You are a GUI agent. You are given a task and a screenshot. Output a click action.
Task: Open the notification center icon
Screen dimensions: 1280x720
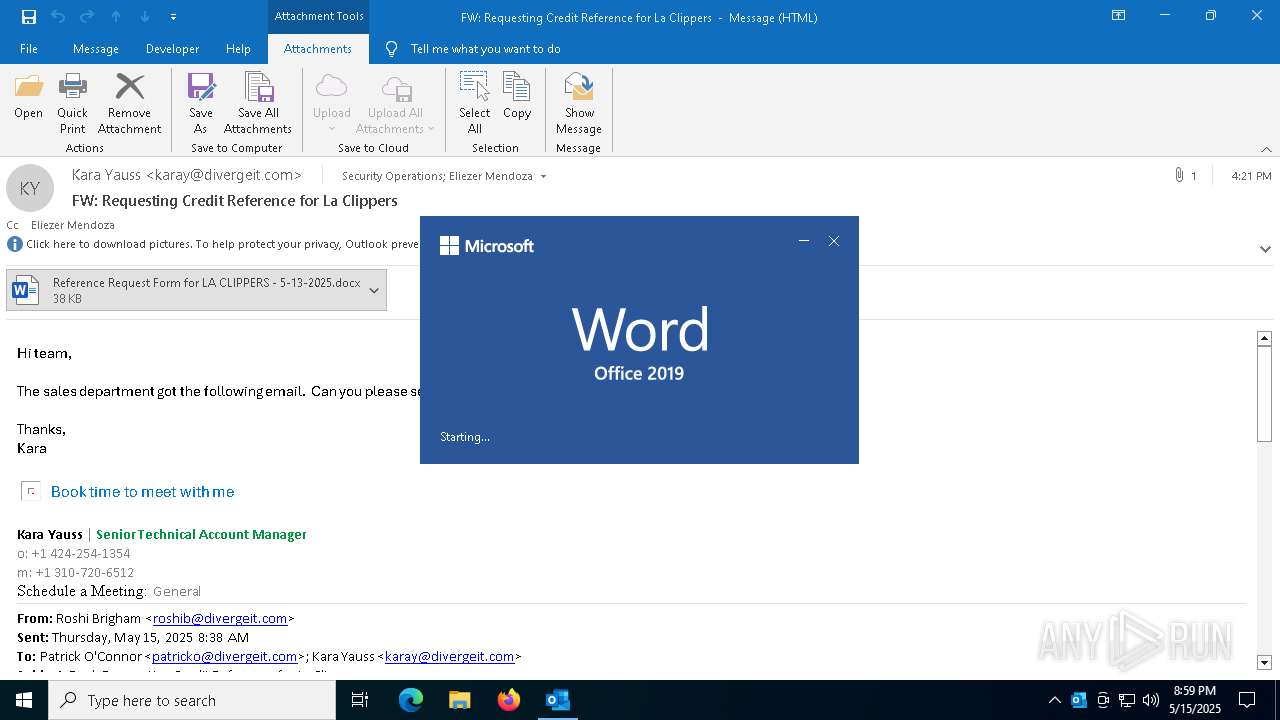click(1247, 700)
